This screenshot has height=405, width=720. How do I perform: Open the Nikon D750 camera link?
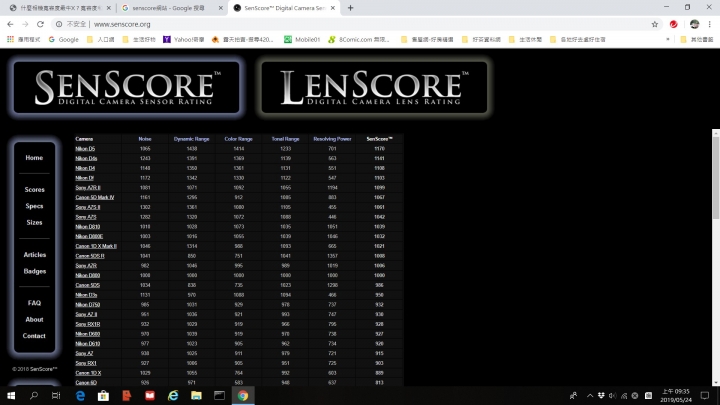point(87,305)
